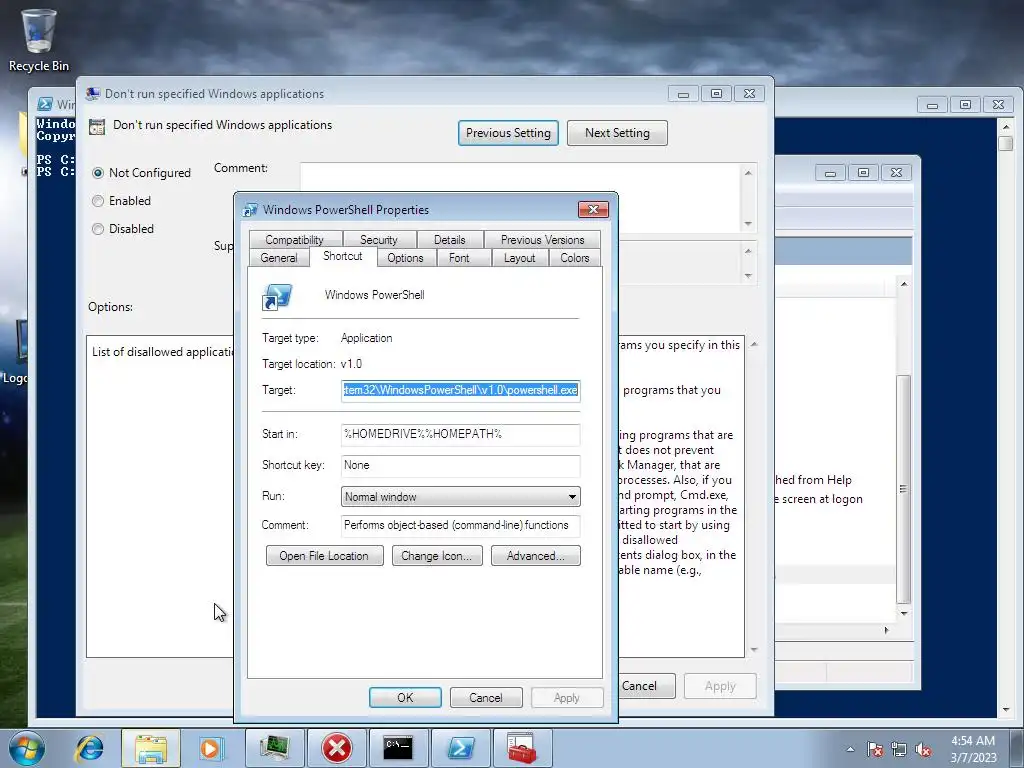Image resolution: width=1024 pixels, height=768 pixels.
Task: Click horizontal scroll right arrow in rear window
Action: click(886, 630)
